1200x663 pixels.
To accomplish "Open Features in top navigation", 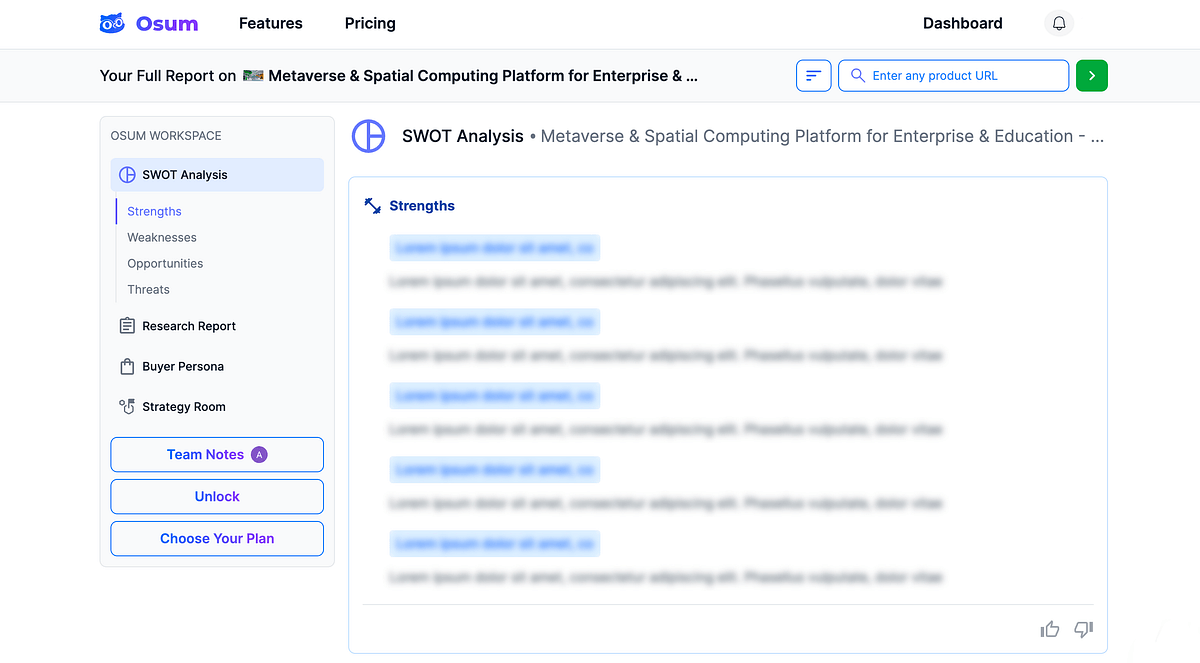I will click(270, 24).
